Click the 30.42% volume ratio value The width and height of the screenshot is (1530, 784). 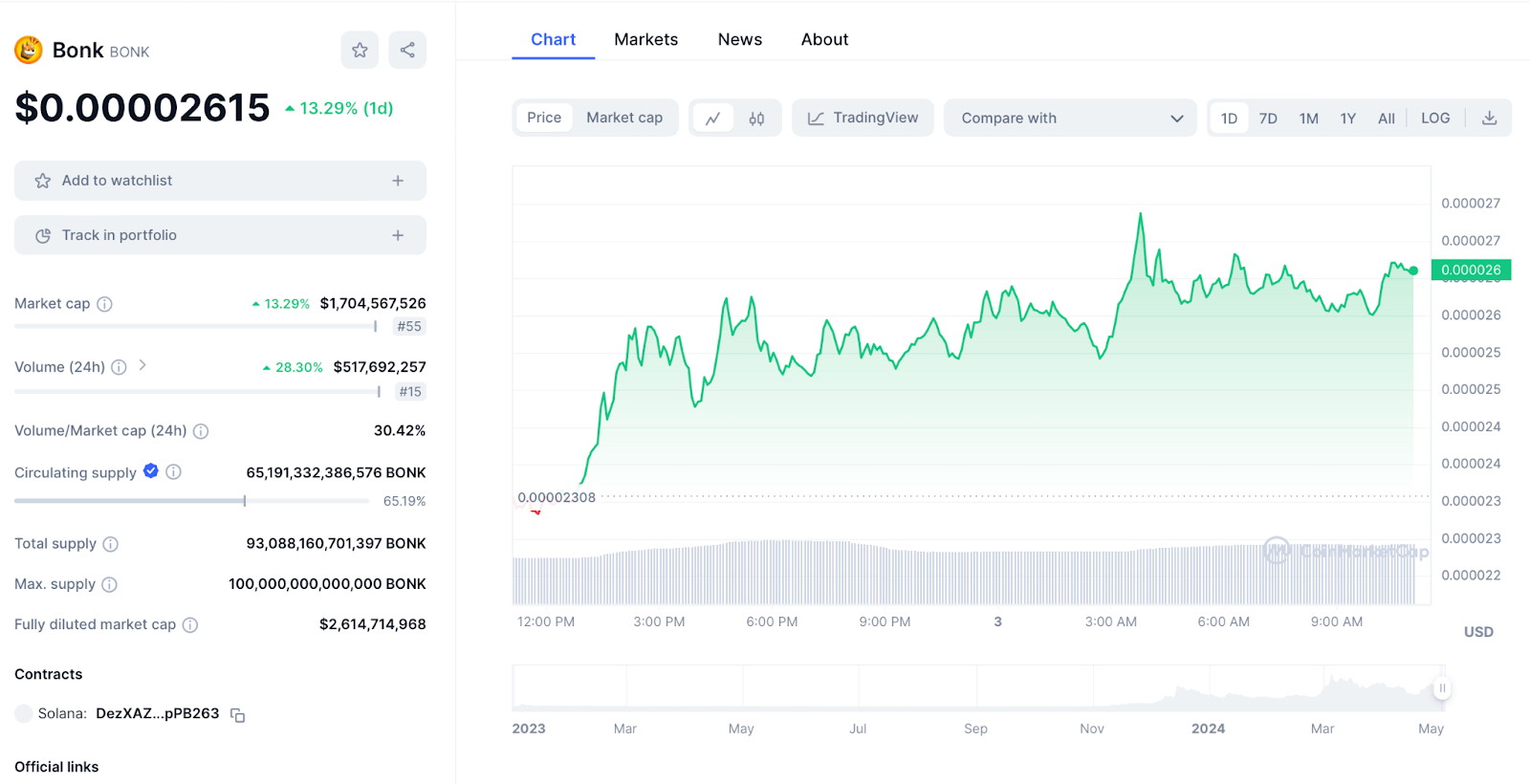[x=400, y=430]
